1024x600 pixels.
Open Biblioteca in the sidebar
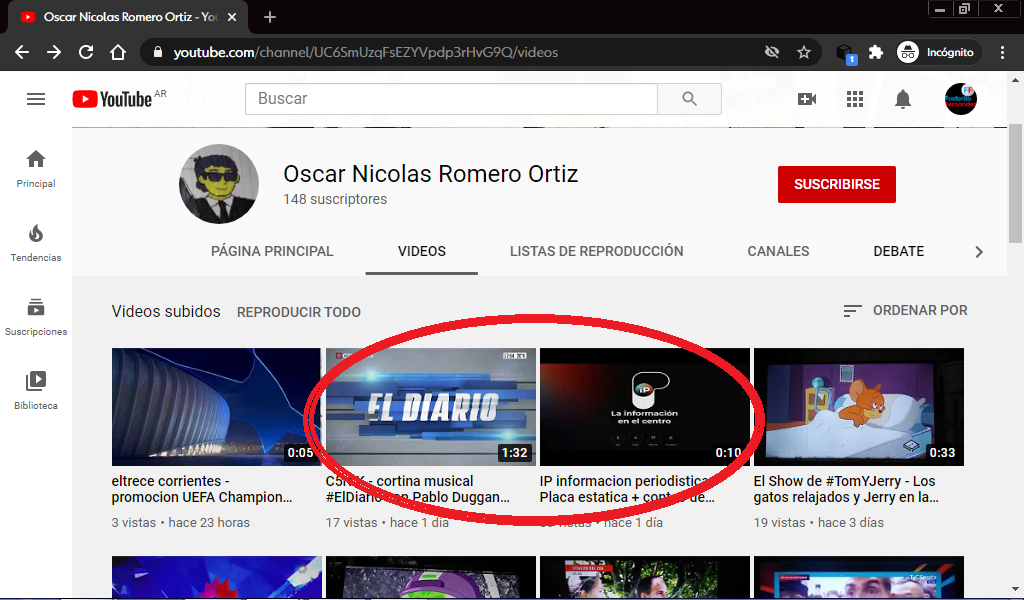point(36,391)
